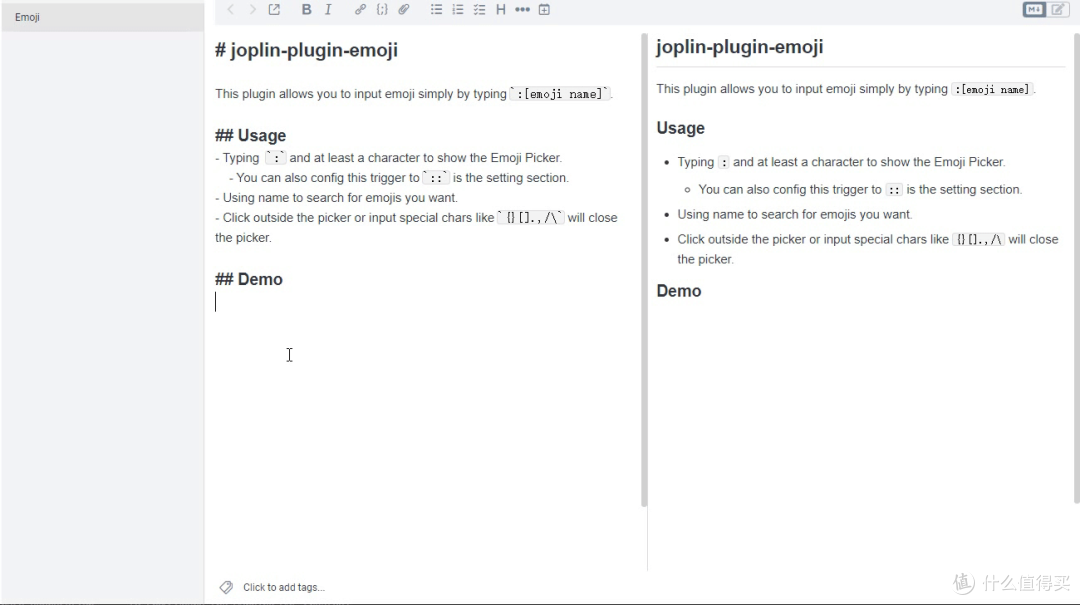Click the '## Demo' heading in editor
Viewport: 1080px width, 605px height.
249,279
